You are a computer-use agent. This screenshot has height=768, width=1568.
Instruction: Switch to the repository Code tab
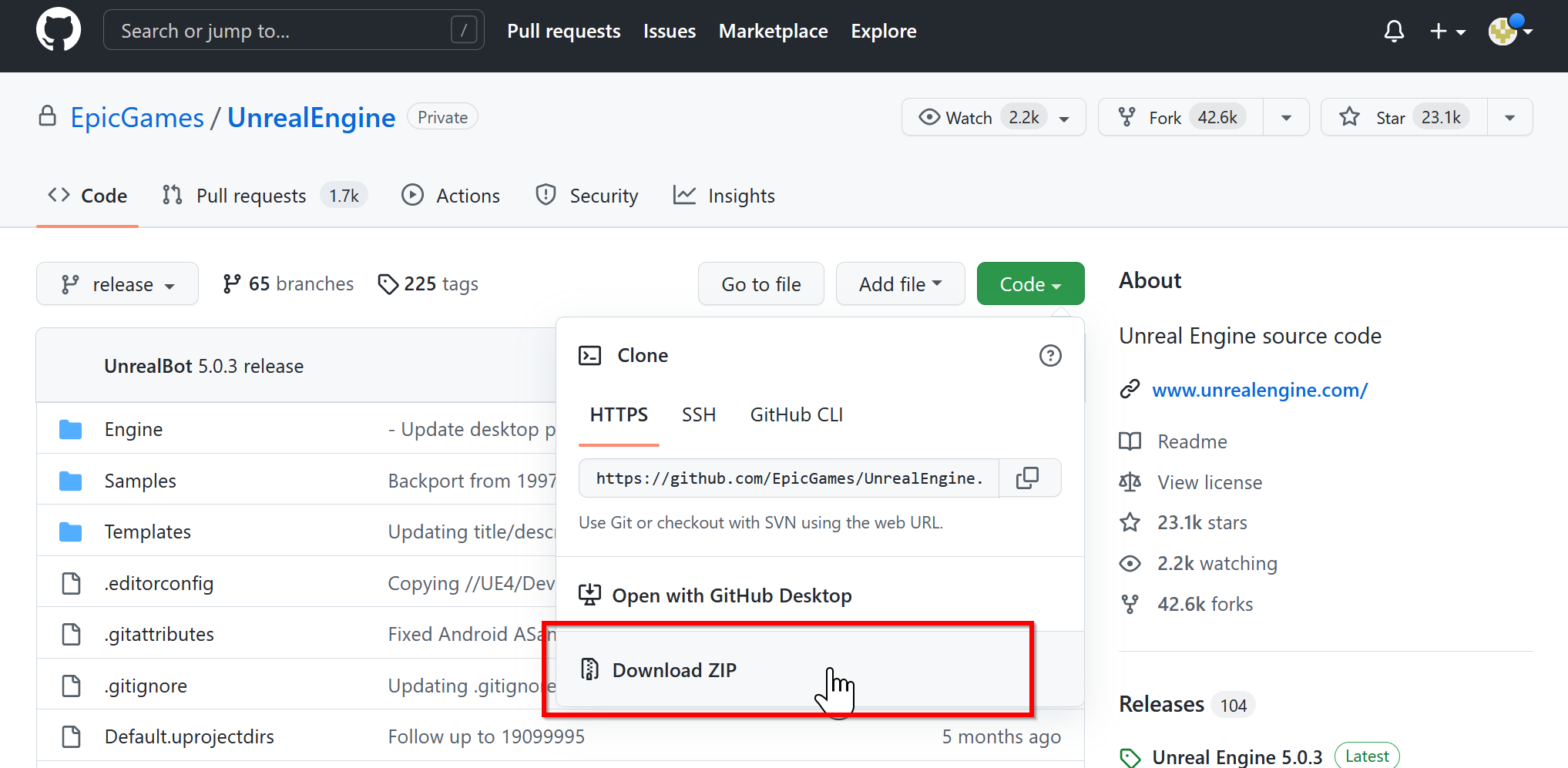[x=87, y=196]
